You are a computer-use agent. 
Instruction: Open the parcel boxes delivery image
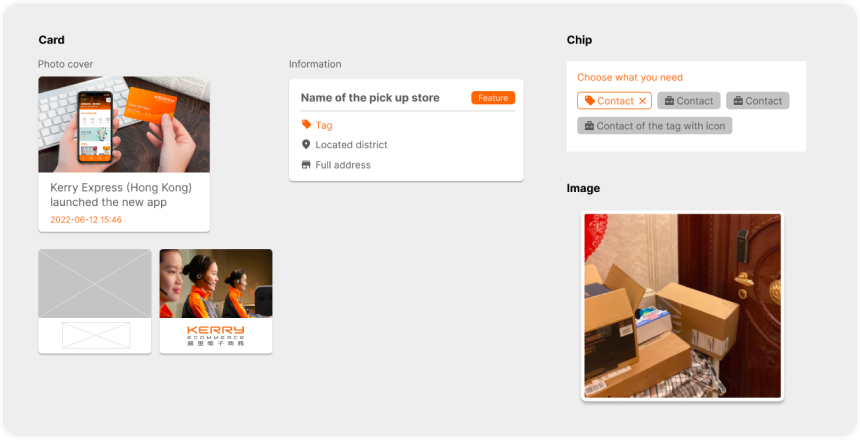coord(682,306)
